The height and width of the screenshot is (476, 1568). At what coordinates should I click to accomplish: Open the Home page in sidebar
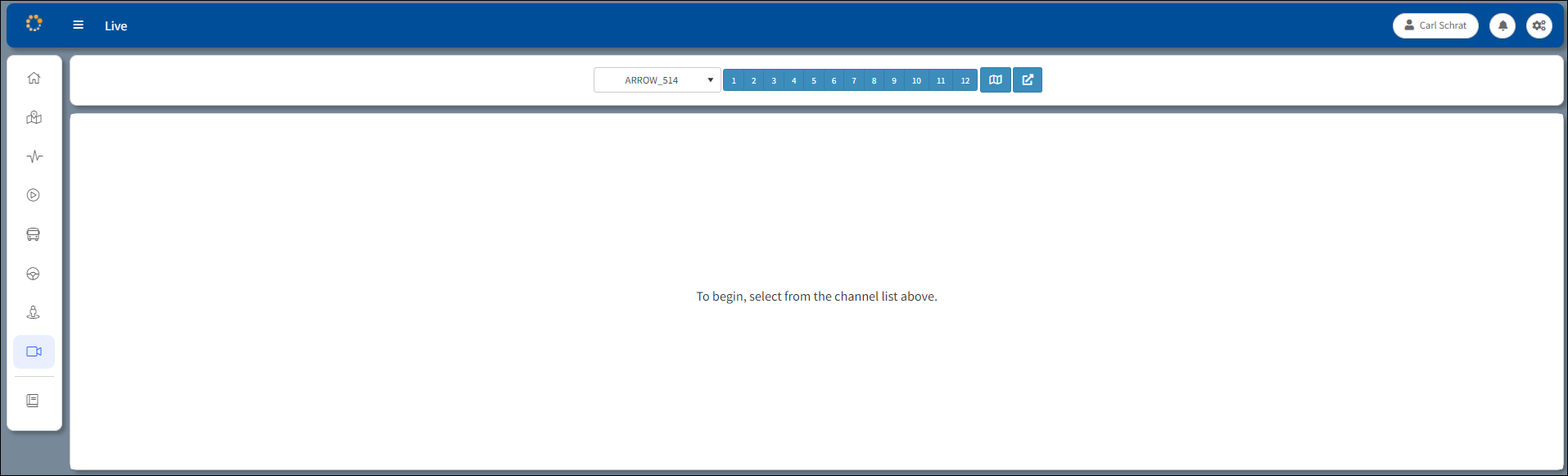coord(34,78)
